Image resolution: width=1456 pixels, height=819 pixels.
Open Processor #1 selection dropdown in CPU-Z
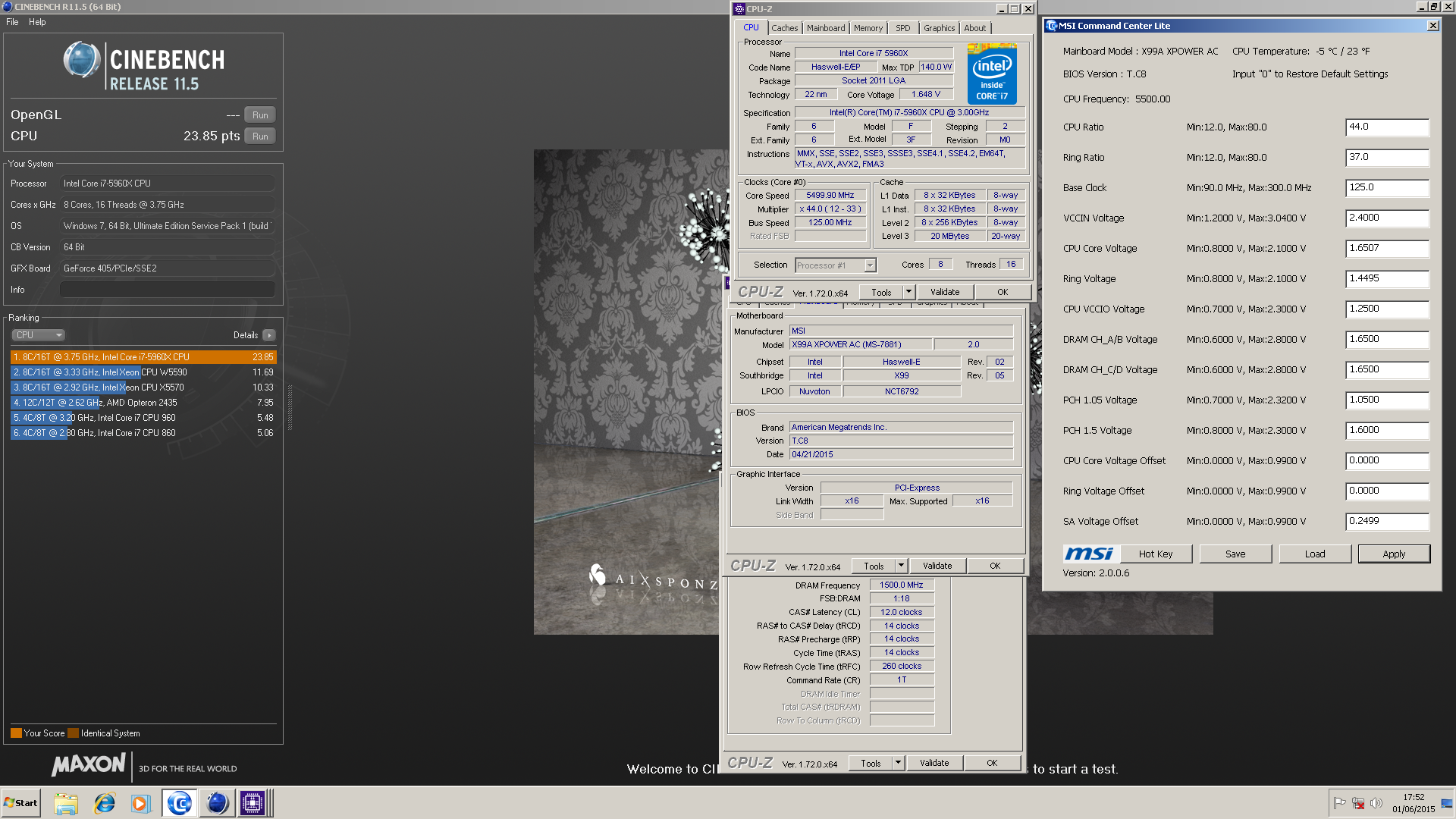(x=836, y=265)
